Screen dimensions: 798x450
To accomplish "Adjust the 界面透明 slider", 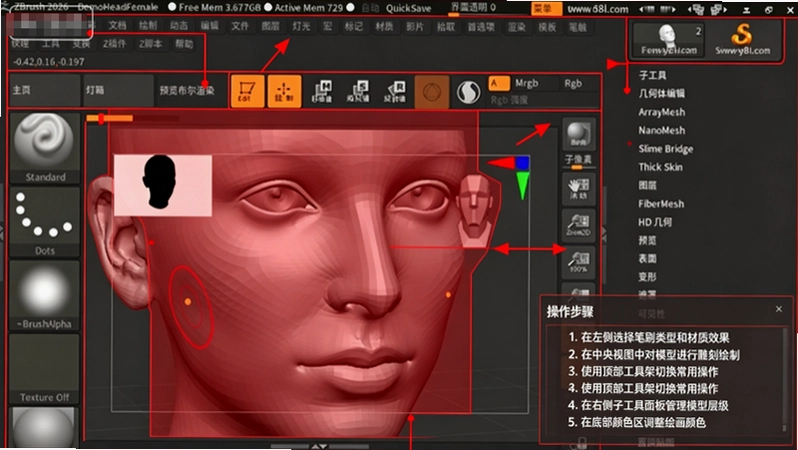I will click(473, 8).
